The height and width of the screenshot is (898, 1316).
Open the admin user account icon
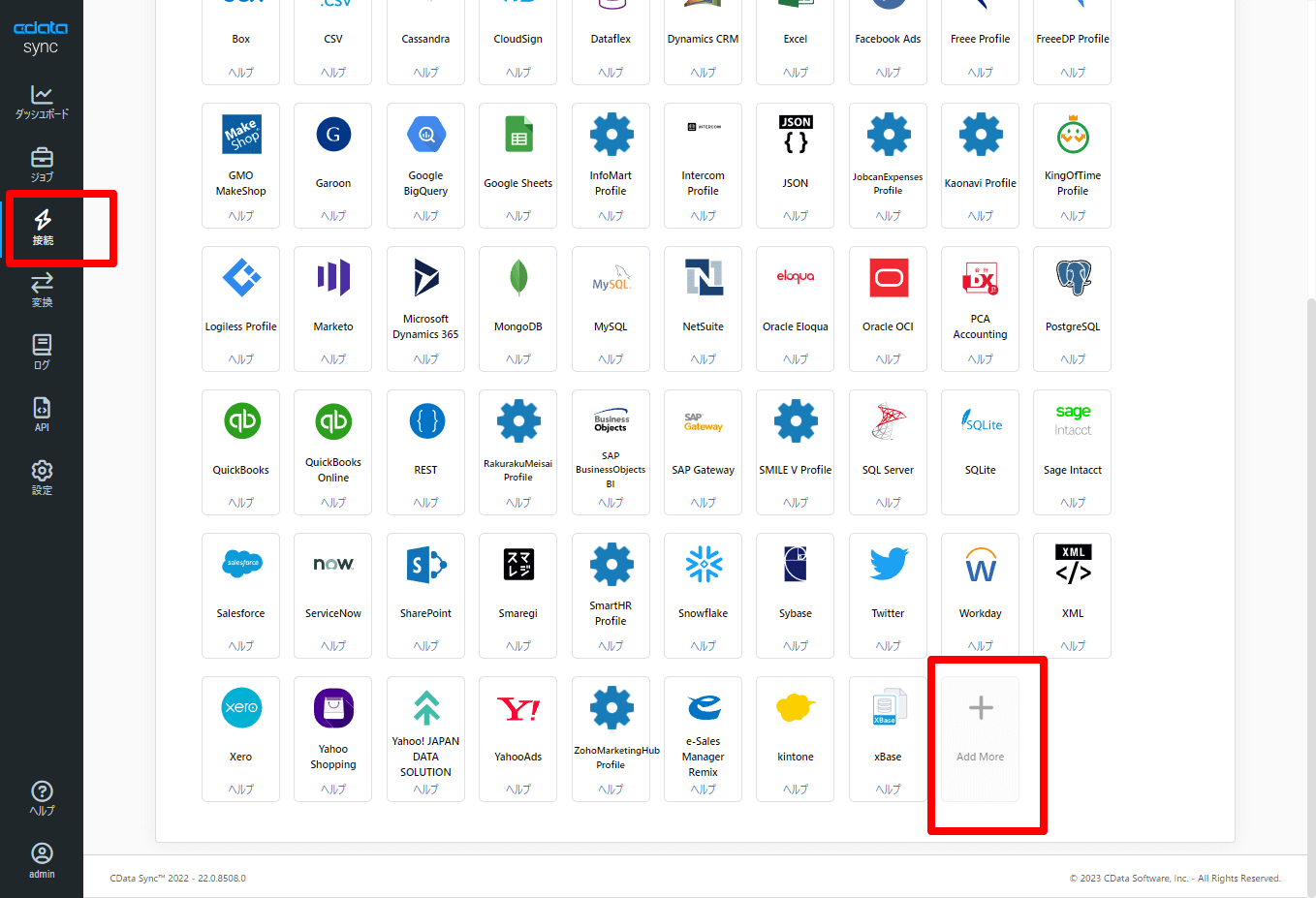coord(42,860)
